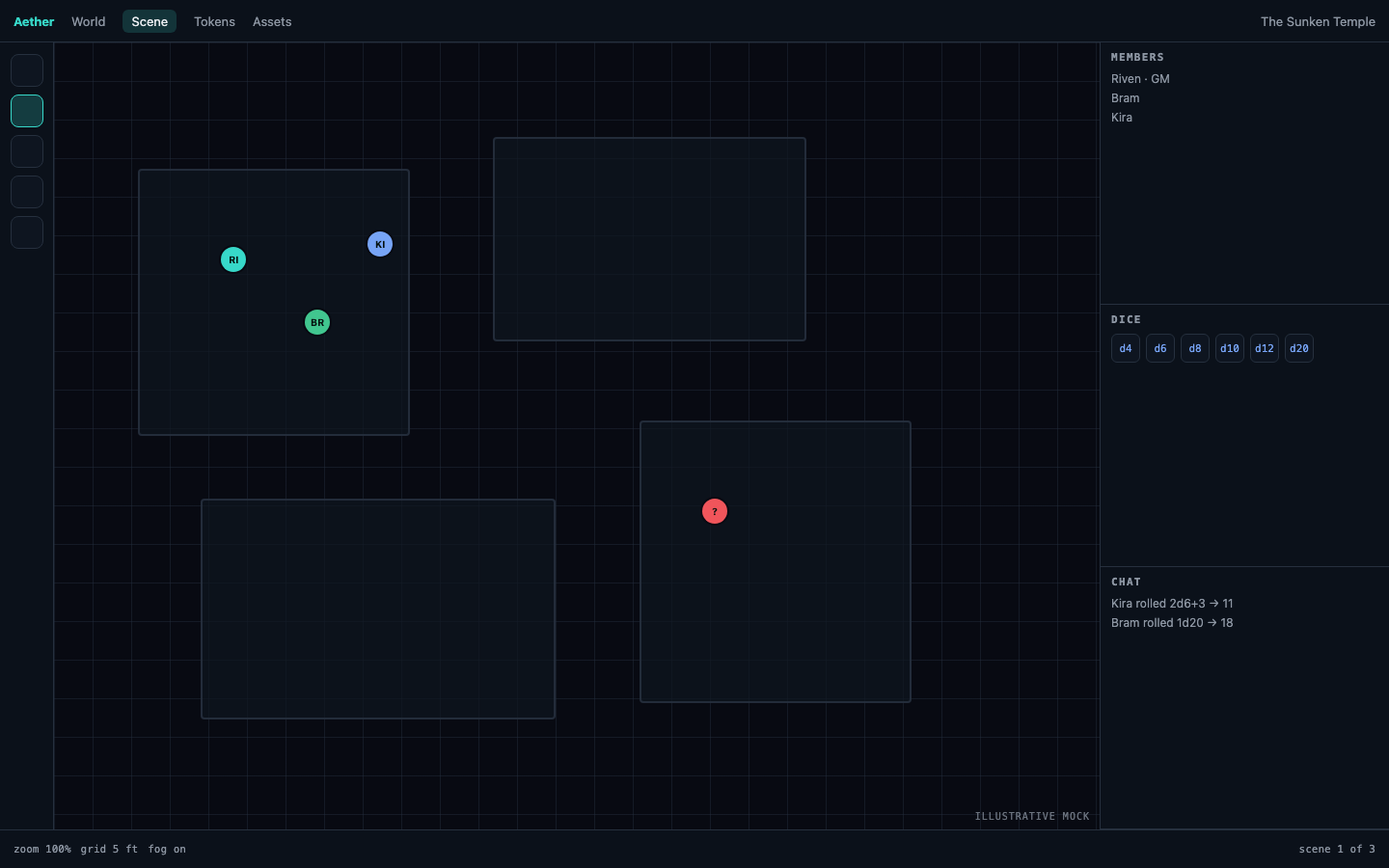Screen dimensions: 1389x868
Task: Toggle the 'fog on' status entry
Action: (167, 849)
